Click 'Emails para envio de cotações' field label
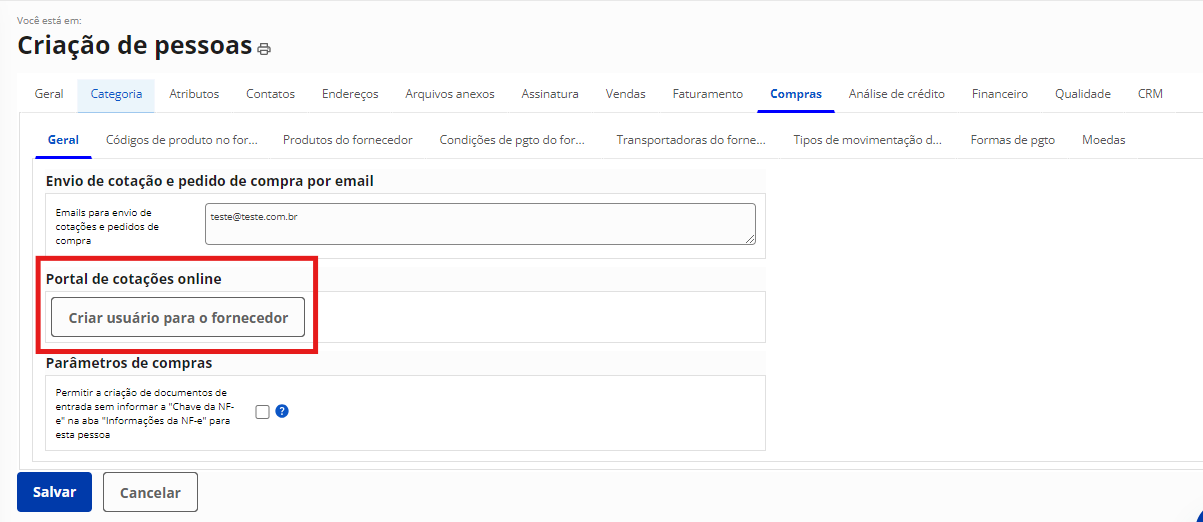Screen dimensions: 1203x522 coord(108,227)
